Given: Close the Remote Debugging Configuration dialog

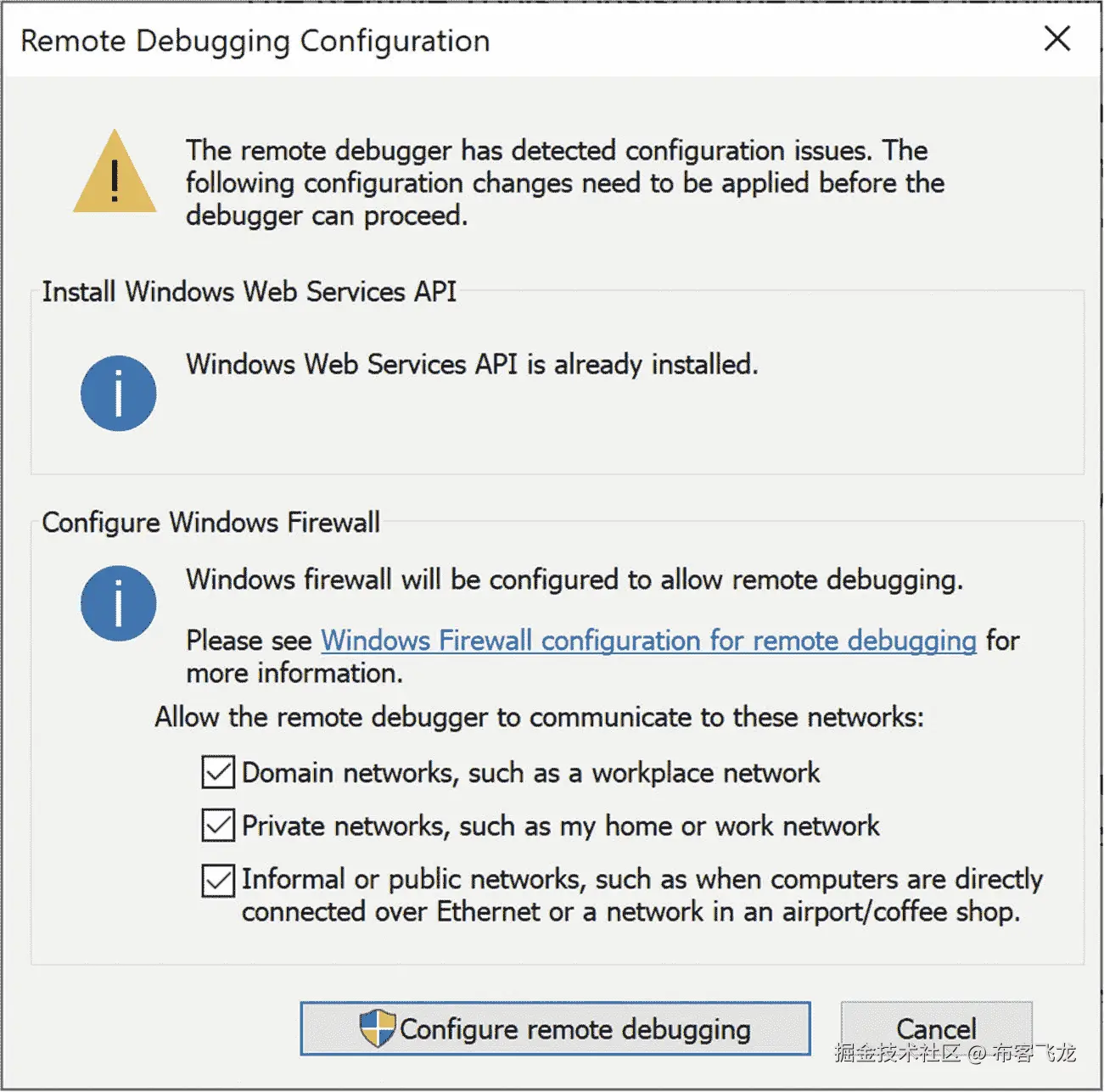Looking at the screenshot, I should [x=1057, y=39].
